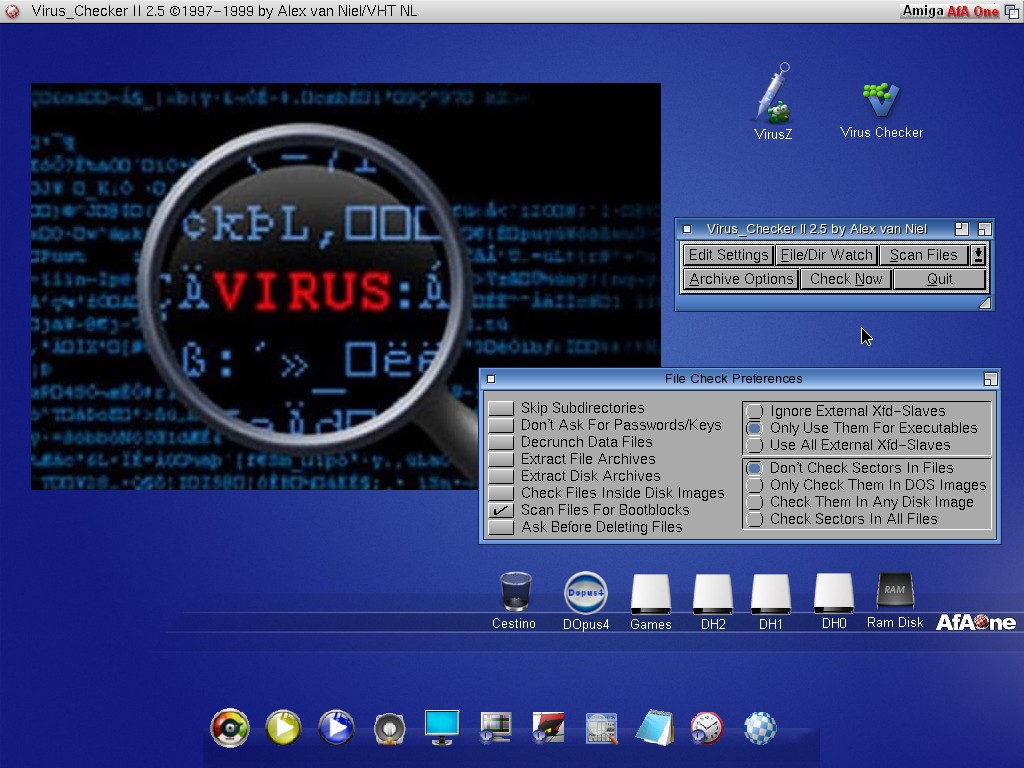Click the download arrow next to Scan Files
1024x768 pixels.
(978, 255)
